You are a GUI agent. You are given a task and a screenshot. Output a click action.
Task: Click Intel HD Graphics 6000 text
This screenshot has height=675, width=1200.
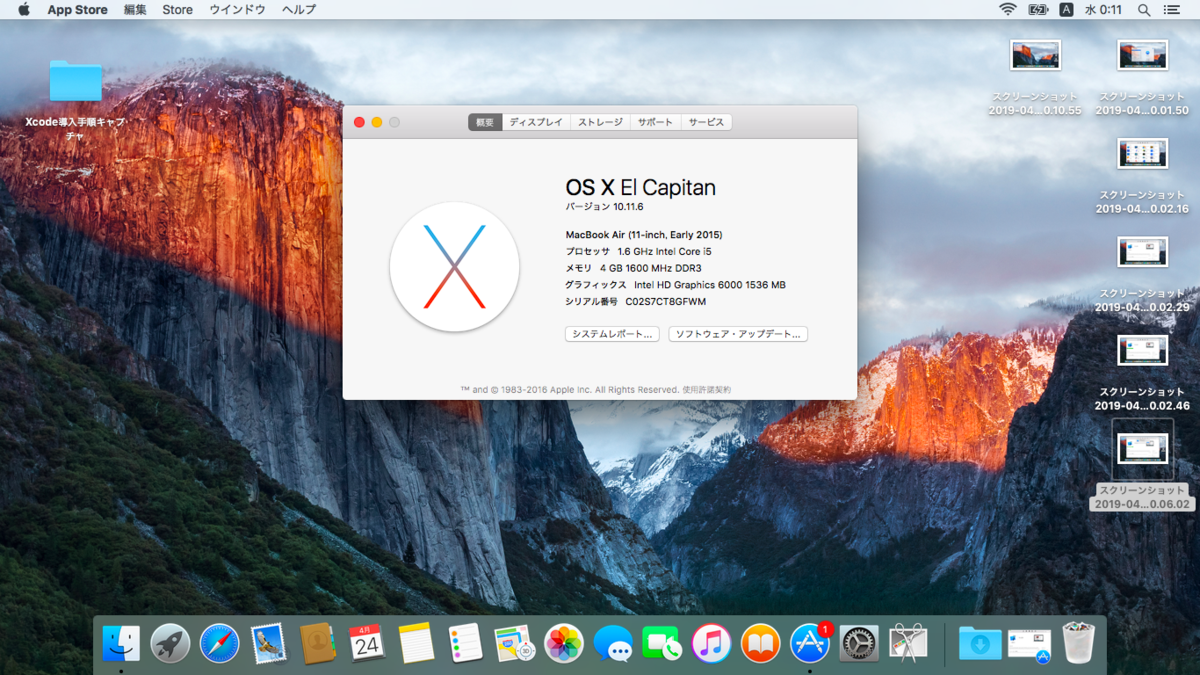[x=710, y=285]
